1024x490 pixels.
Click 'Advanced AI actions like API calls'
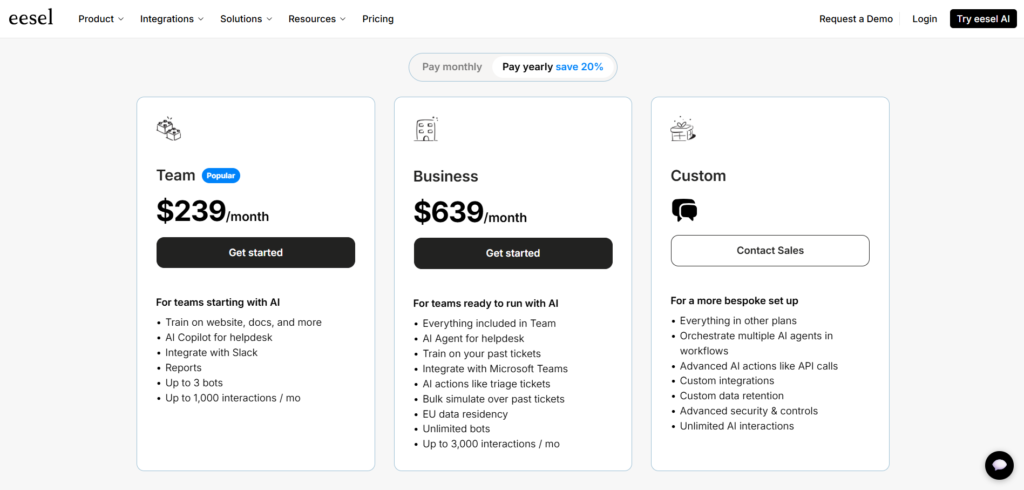tap(758, 365)
